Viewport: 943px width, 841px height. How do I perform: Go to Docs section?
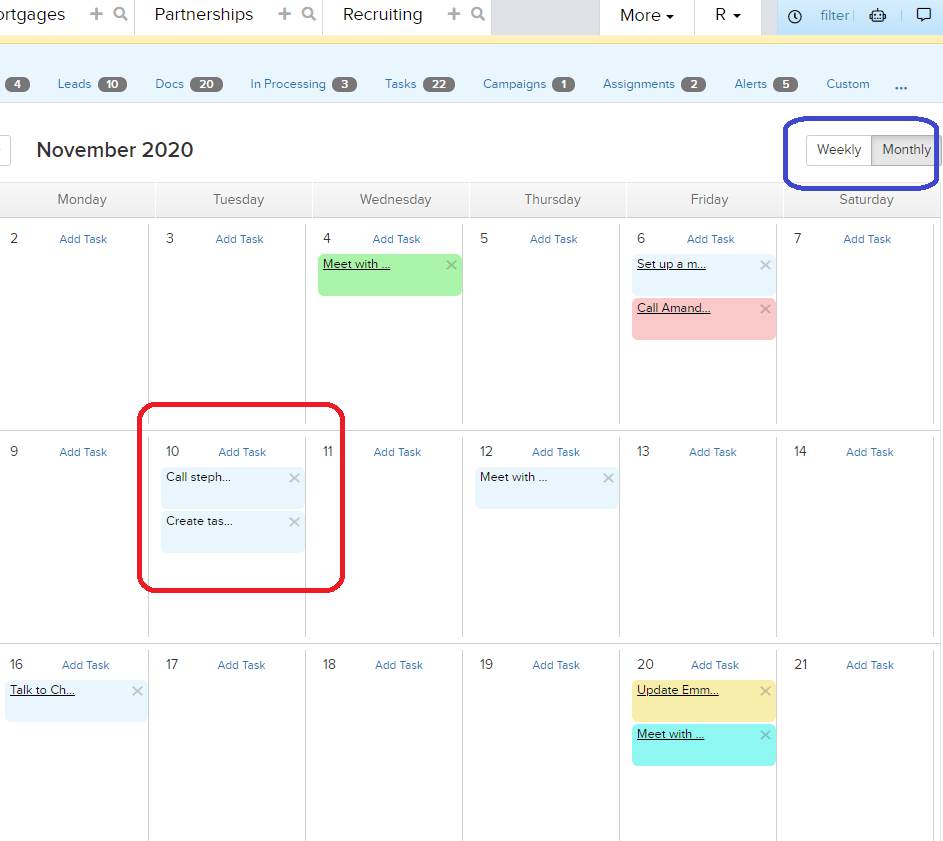pos(189,84)
